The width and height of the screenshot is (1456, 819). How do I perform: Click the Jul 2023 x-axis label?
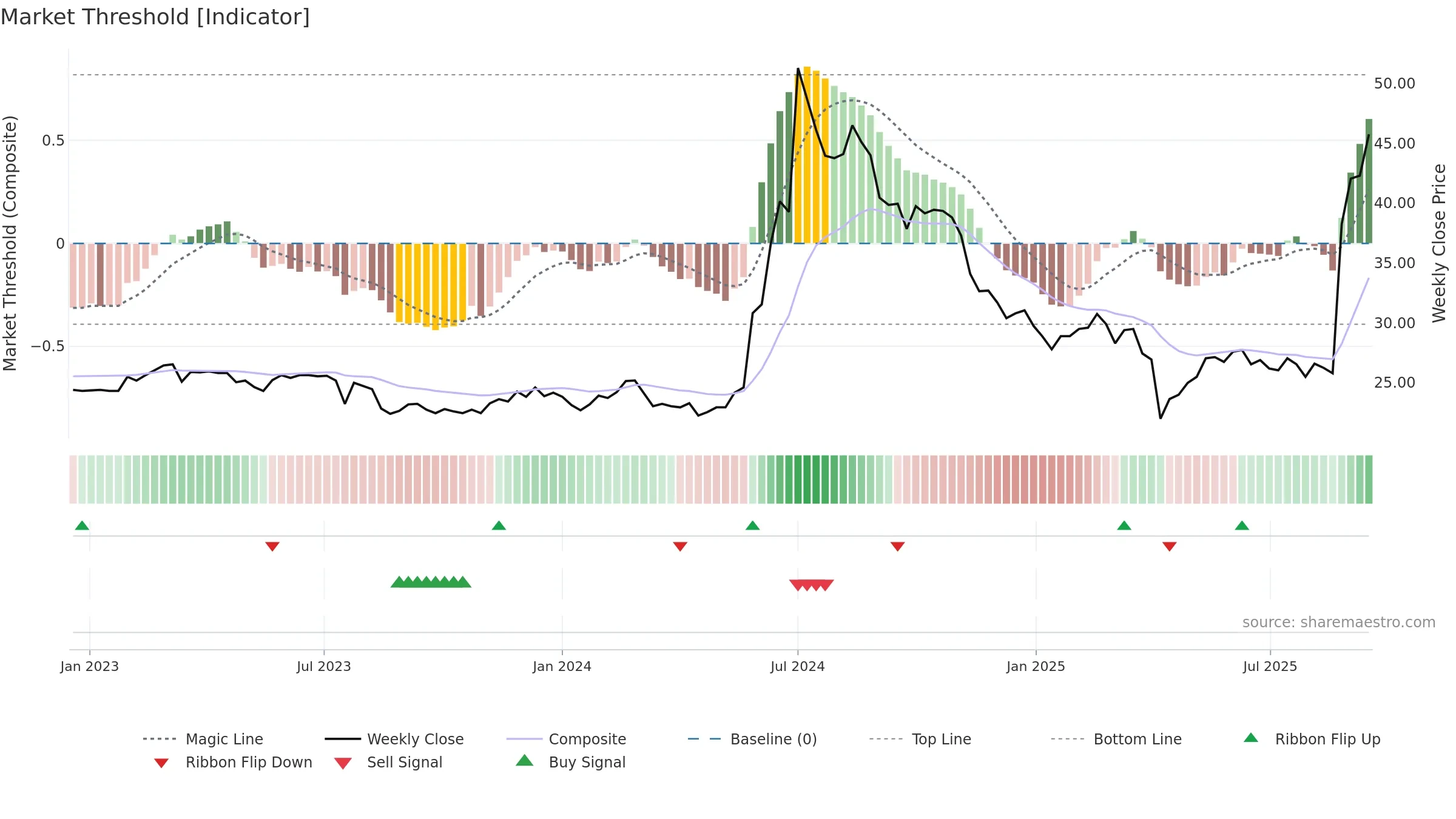pyautogui.click(x=324, y=666)
